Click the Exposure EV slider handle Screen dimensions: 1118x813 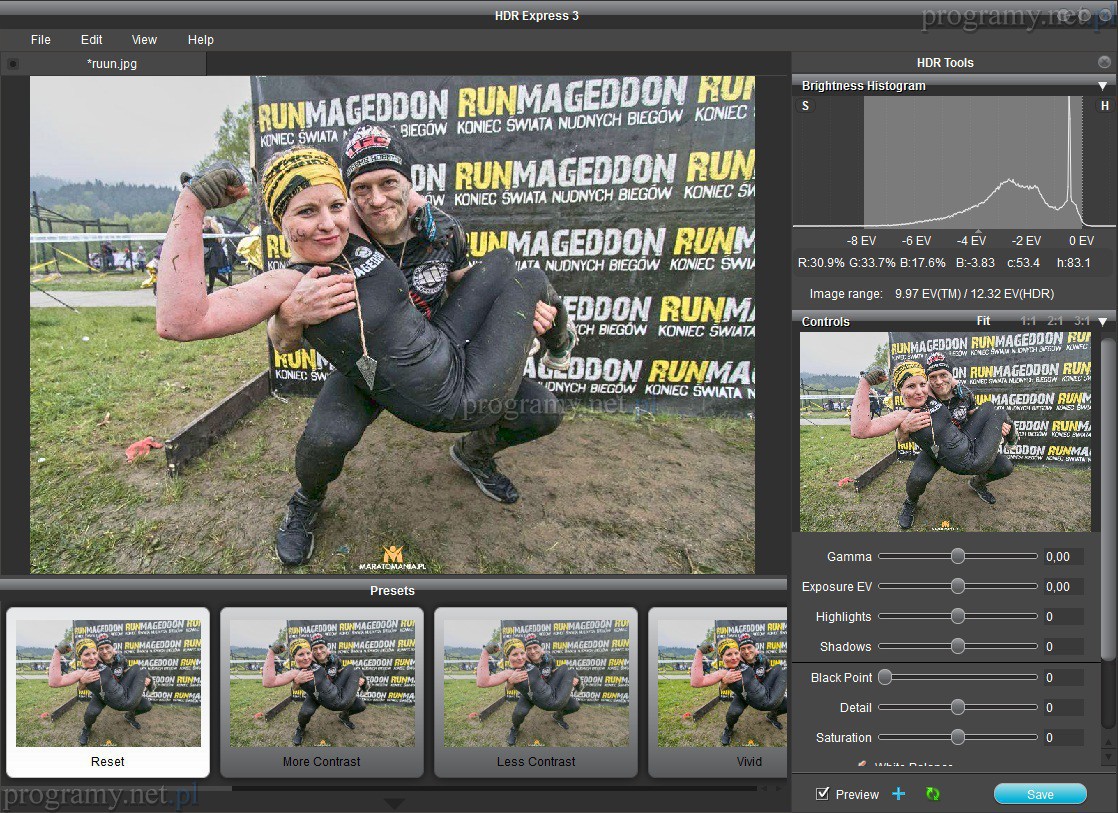[x=957, y=587]
